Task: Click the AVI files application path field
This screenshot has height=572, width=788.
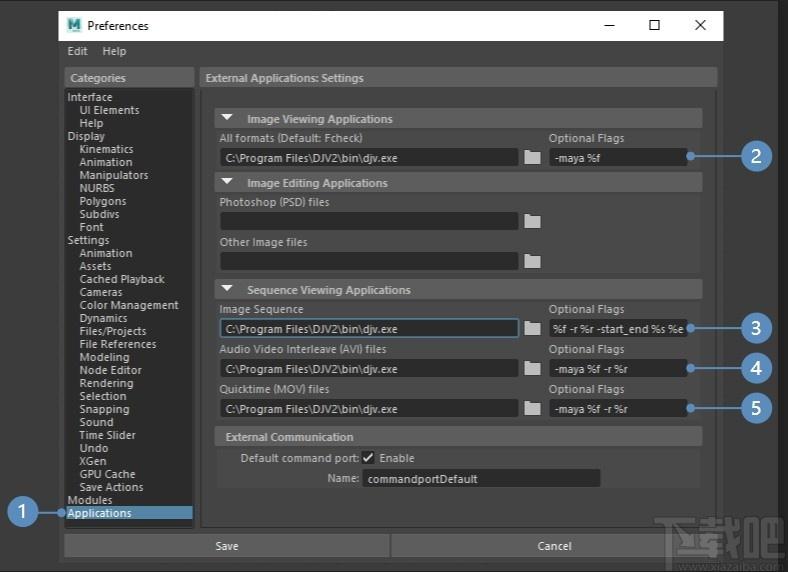Action: pyautogui.click(x=369, y=369)
